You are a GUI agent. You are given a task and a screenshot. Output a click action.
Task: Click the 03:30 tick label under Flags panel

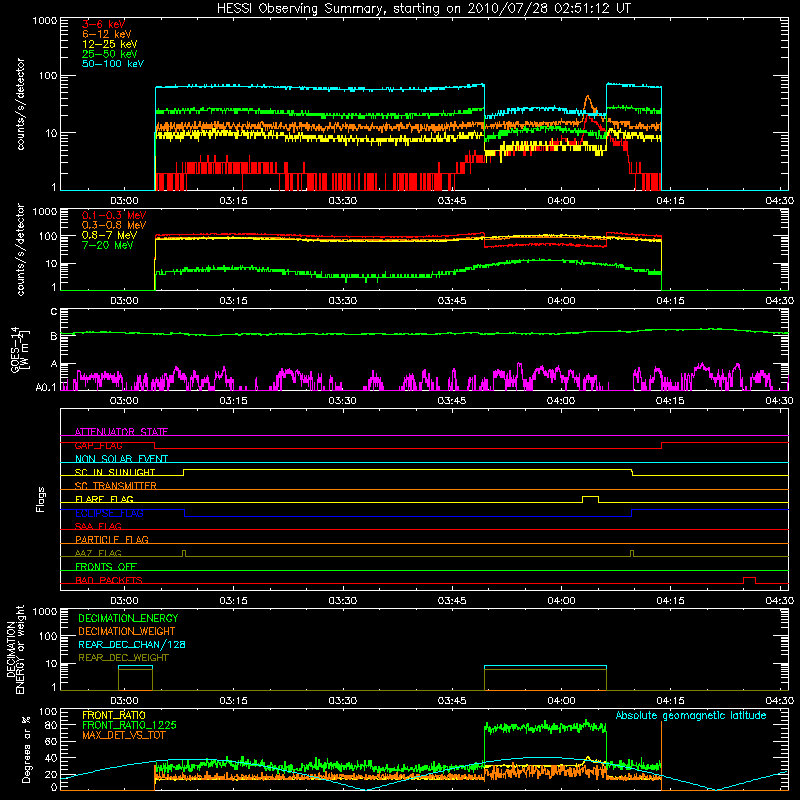click(x=342, y=601)
